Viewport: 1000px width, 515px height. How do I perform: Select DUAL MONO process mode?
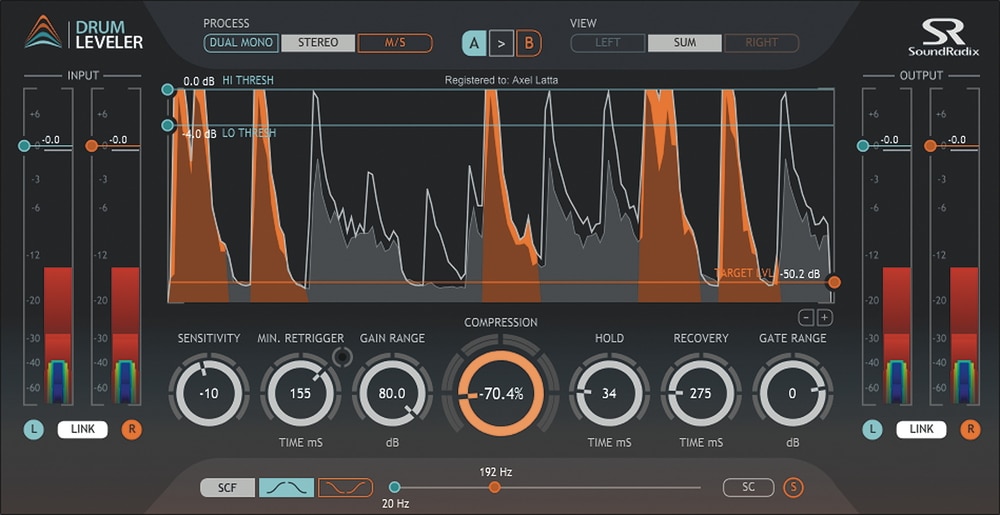241,43
